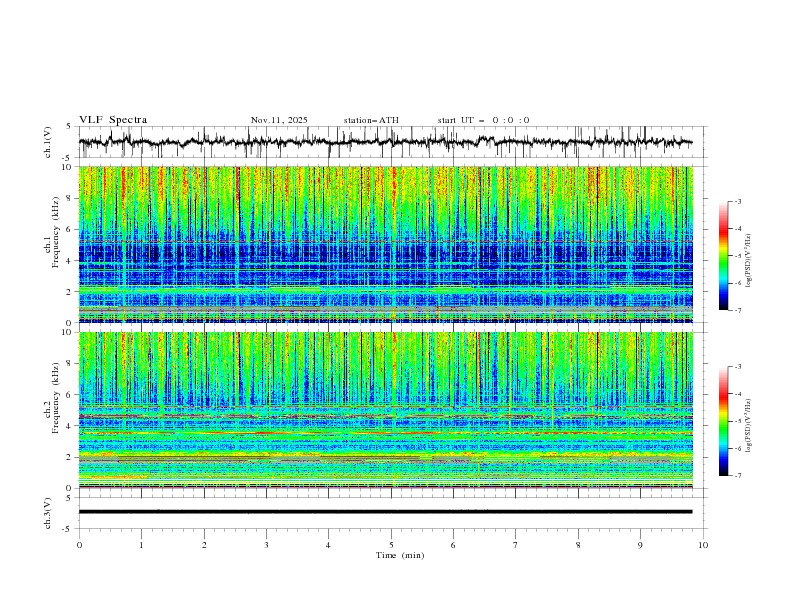Click the "-3" tick on lower colorbar
This screenshot has width=792, height=612.
737,367
